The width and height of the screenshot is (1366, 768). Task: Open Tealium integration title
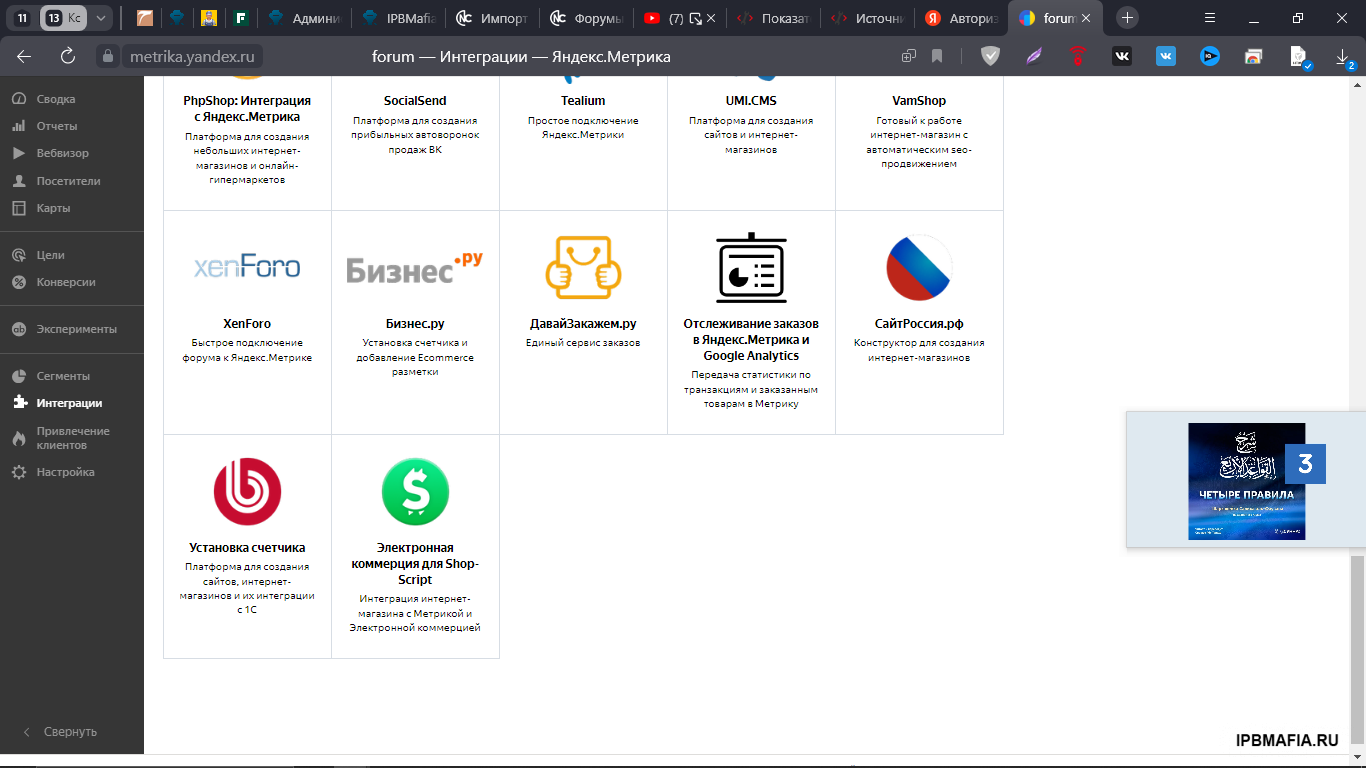coord(583,101)
